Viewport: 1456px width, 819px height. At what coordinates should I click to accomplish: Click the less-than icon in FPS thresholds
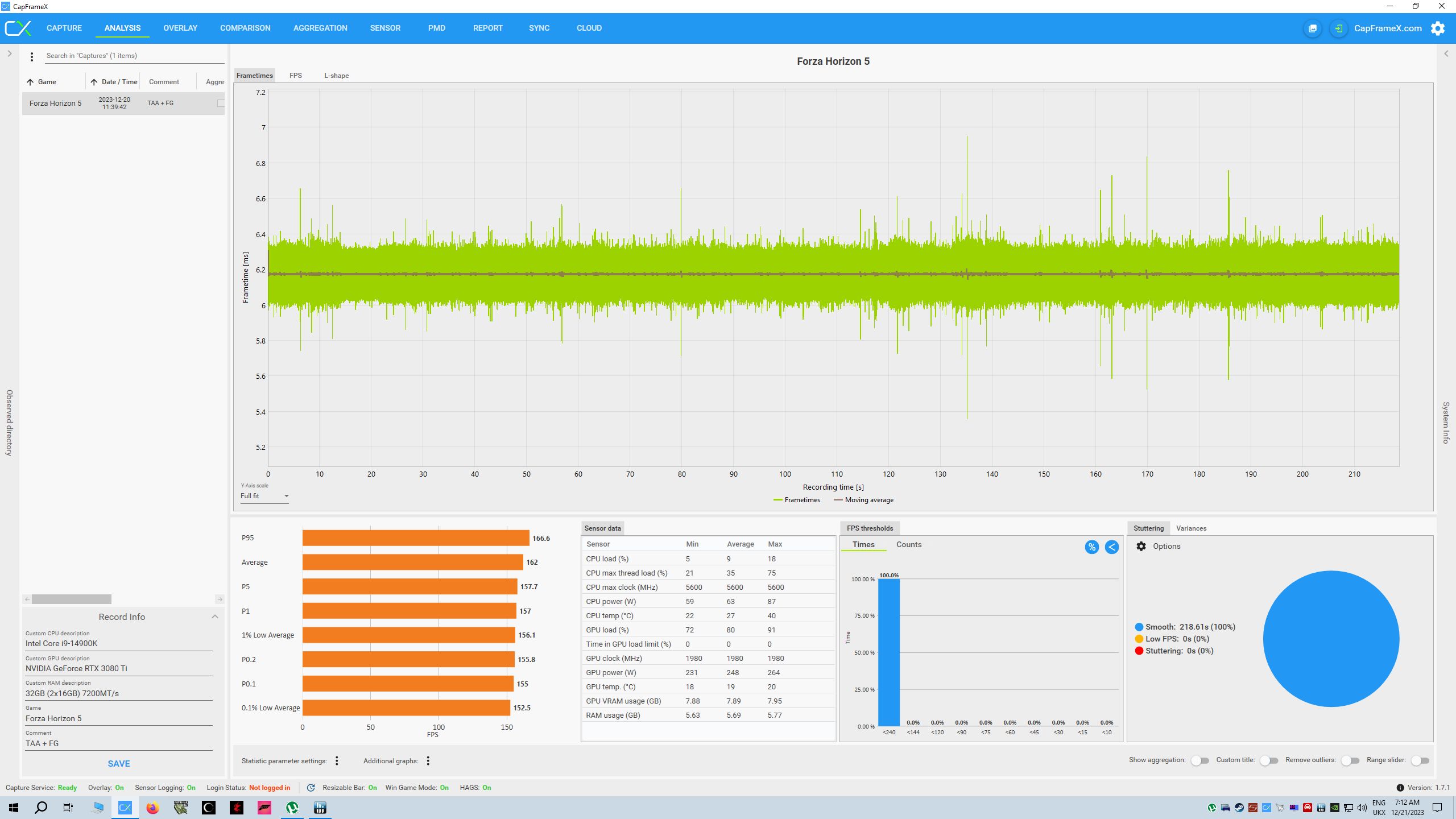click(1111, 547)
